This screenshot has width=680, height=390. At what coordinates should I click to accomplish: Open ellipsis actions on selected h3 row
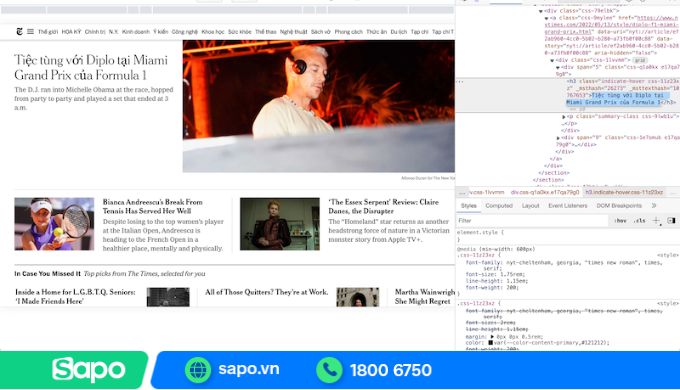coord(460,82)
